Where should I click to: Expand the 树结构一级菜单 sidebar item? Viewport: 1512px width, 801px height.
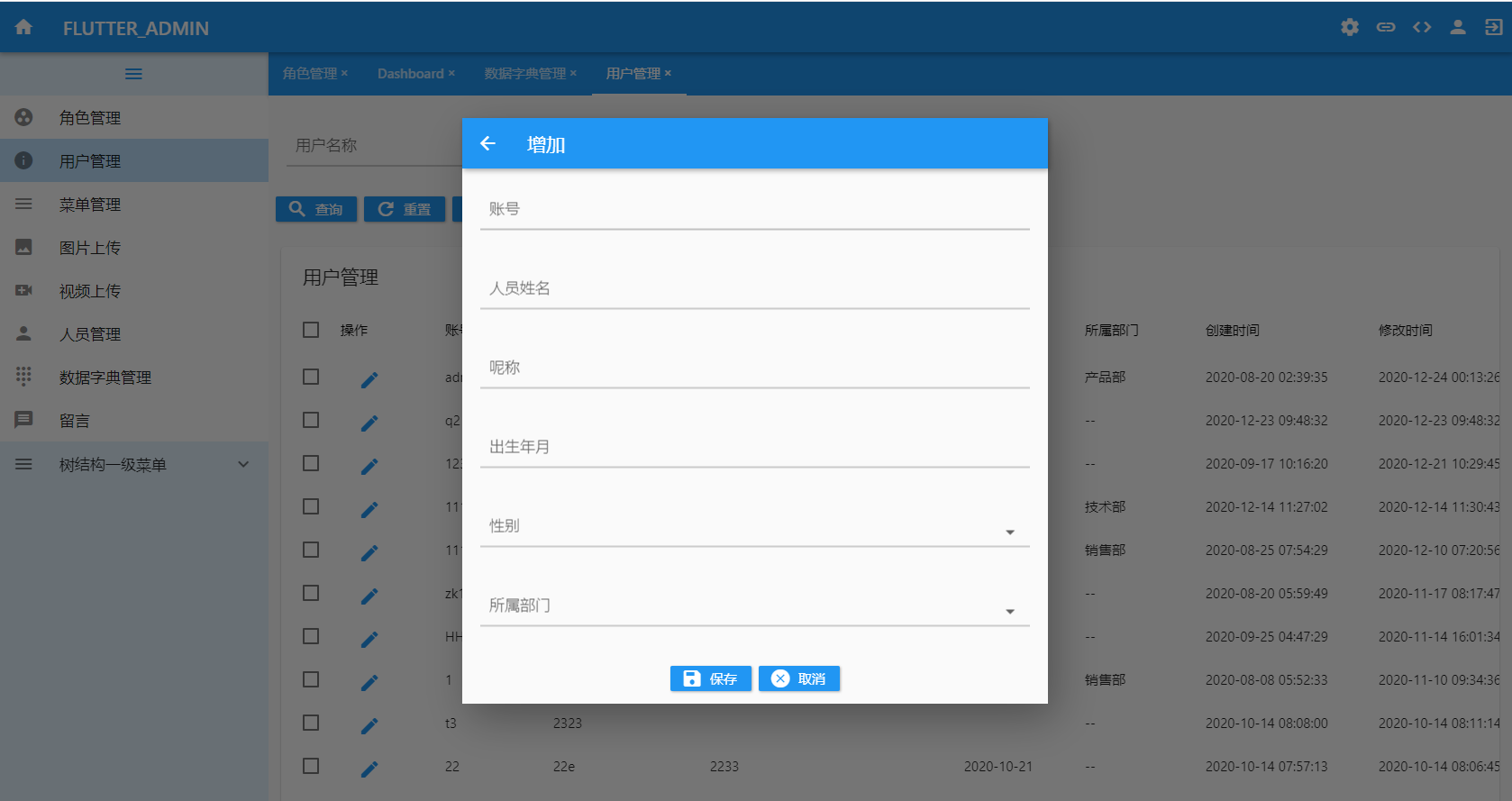pos(133,465)
